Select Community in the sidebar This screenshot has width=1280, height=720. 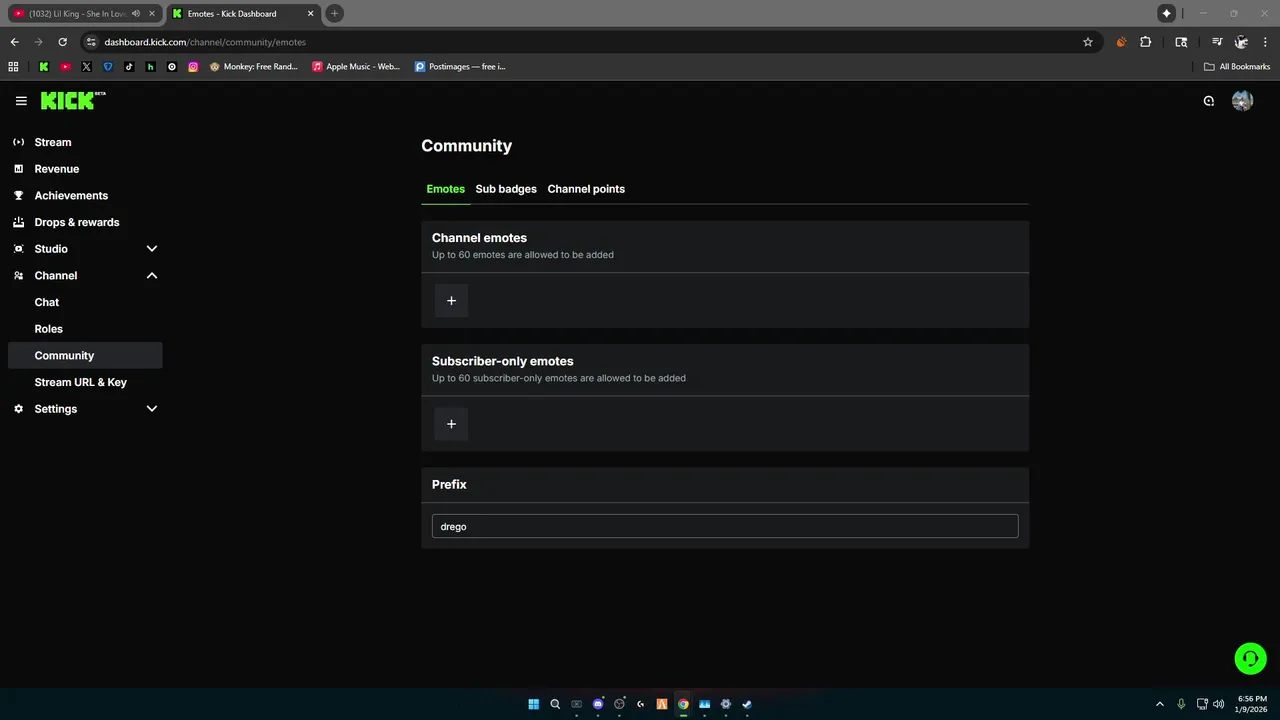[84, 355]
